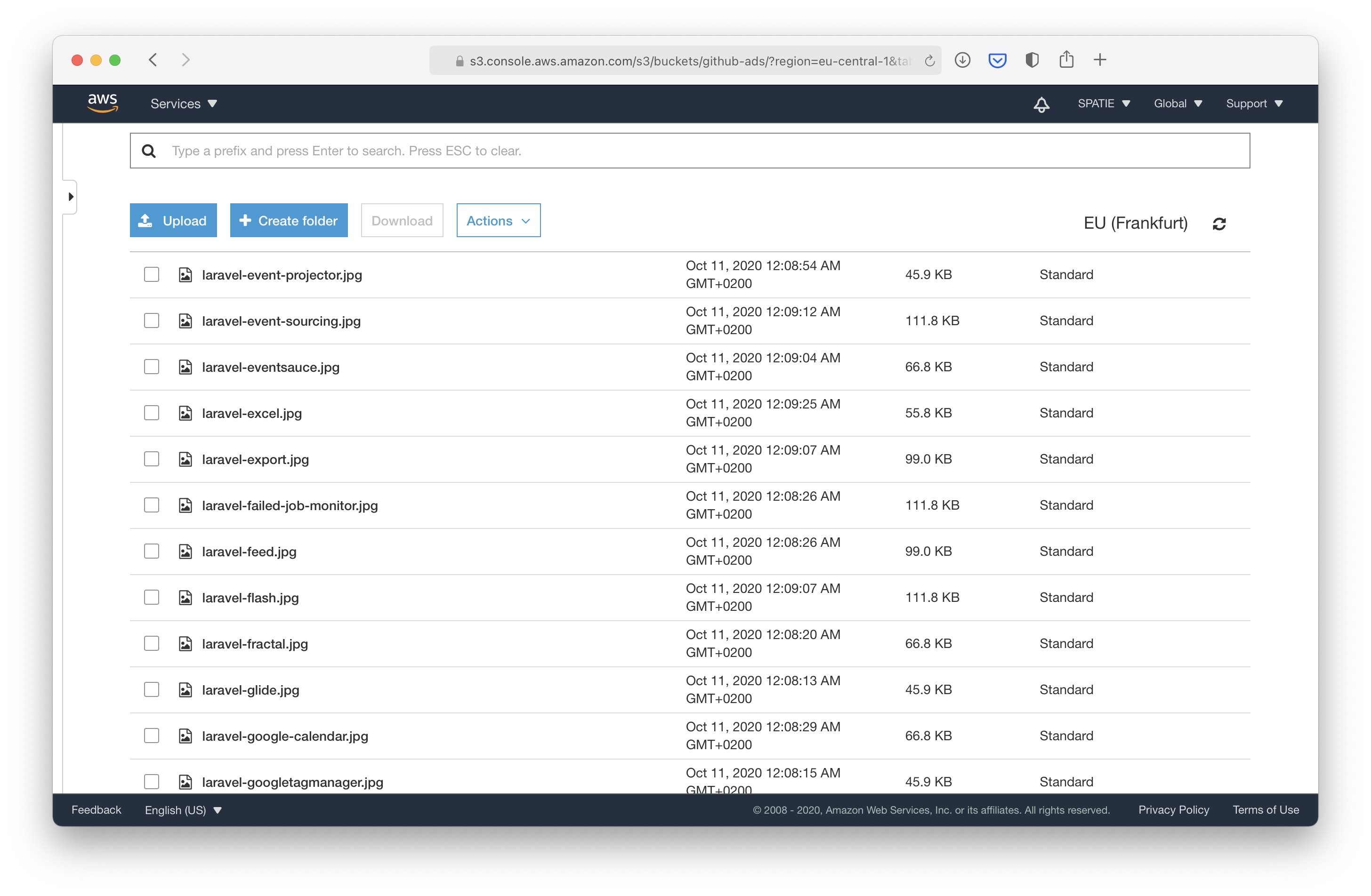Click the prefix search input field
The image size is (1371, 896).
(x=690, y=151)
